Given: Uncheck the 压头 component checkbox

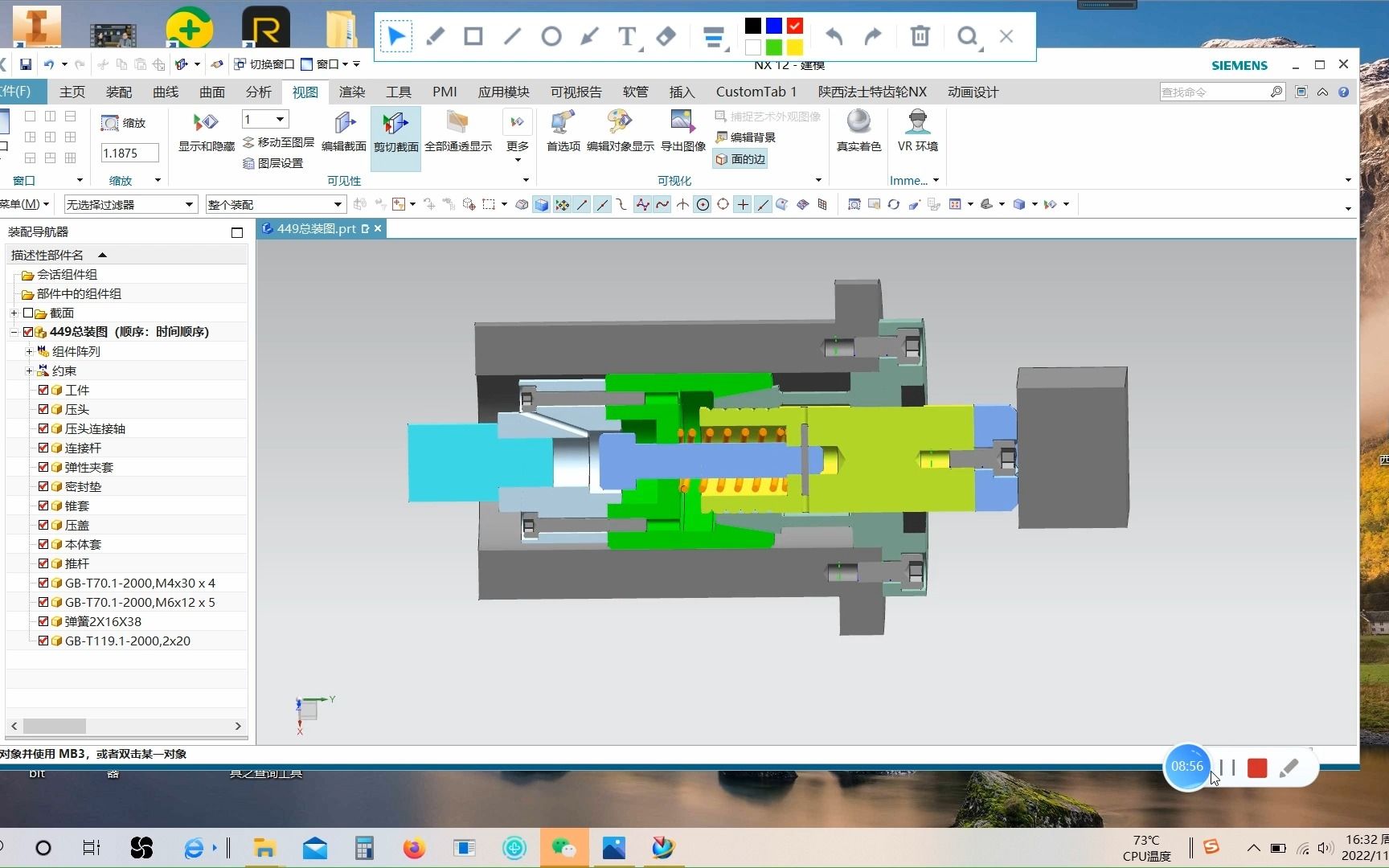Looking at the screenshot, I should pyautogui.click(x=43, y=409).
